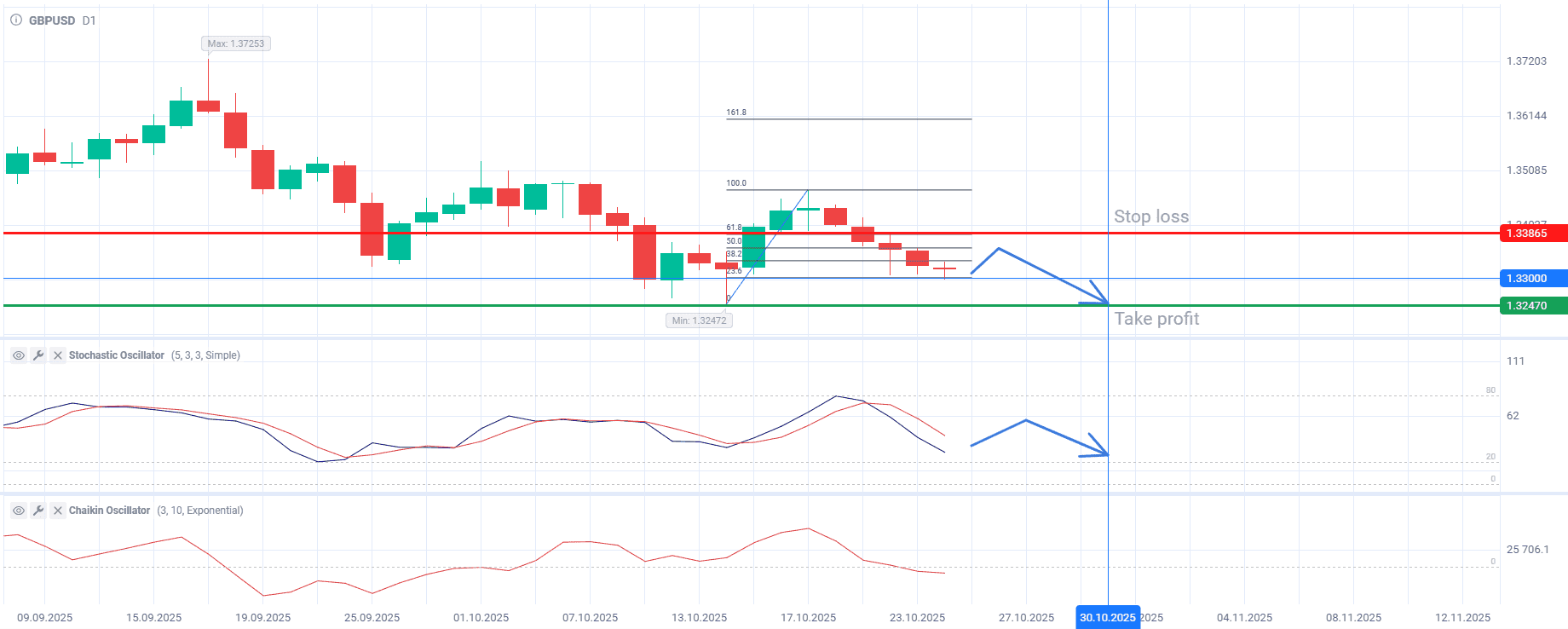
Task: Hide the Stochastic Oscillator with eye icon
Action: tap(18, 355)
